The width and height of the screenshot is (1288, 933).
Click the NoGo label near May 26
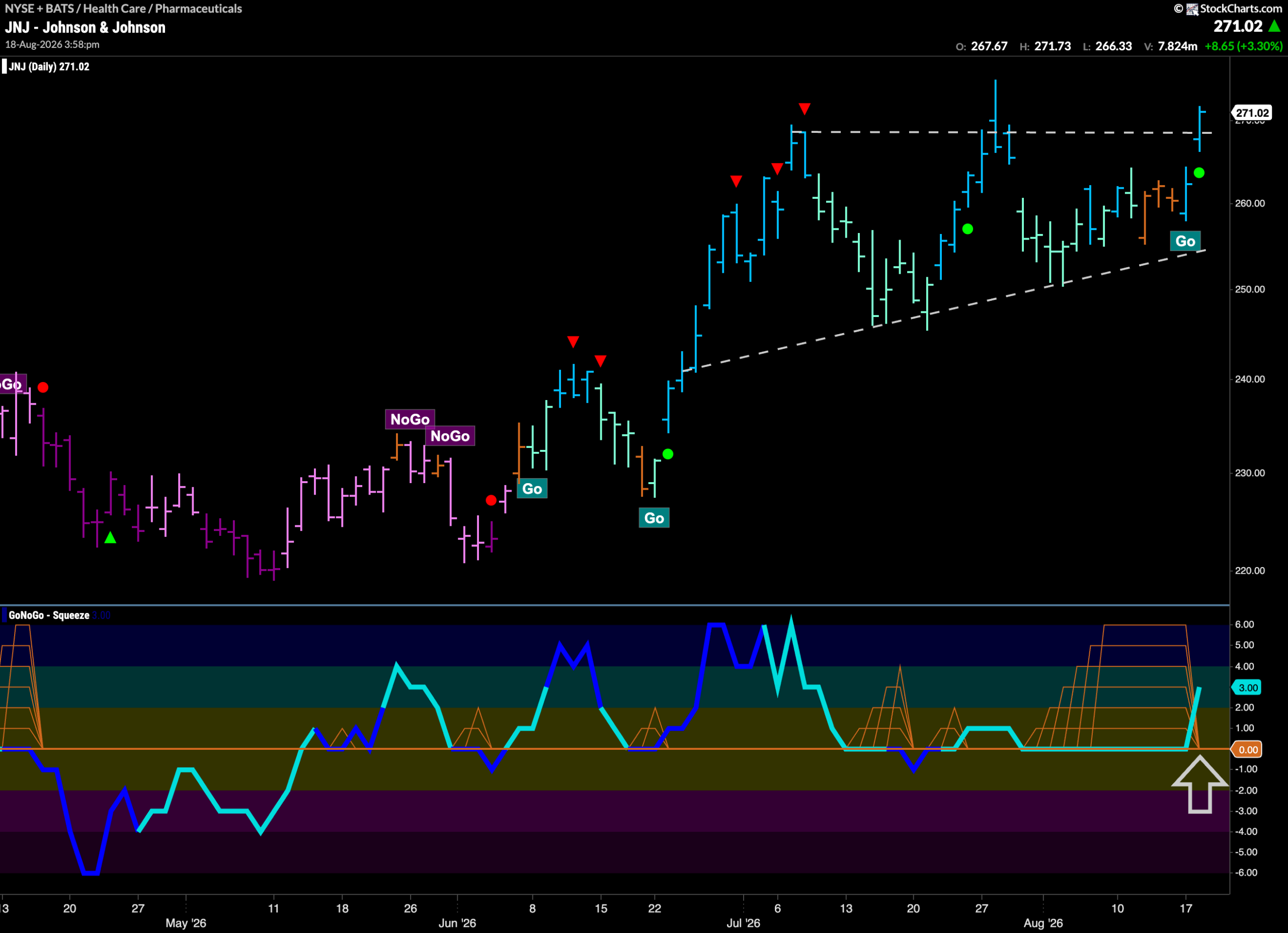point(410,419)
